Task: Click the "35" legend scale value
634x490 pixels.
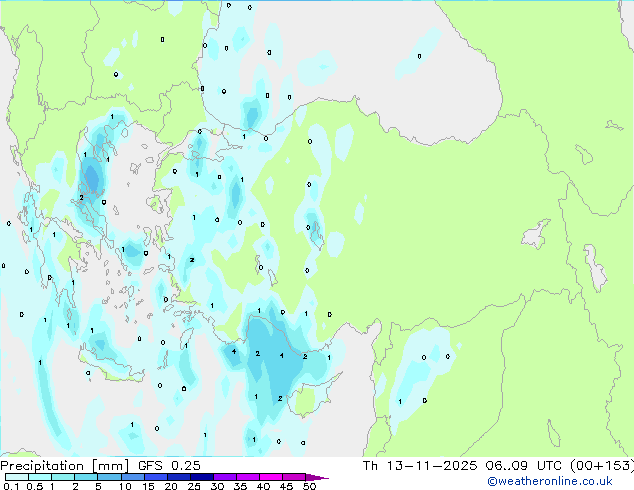Action: [240, 486]
